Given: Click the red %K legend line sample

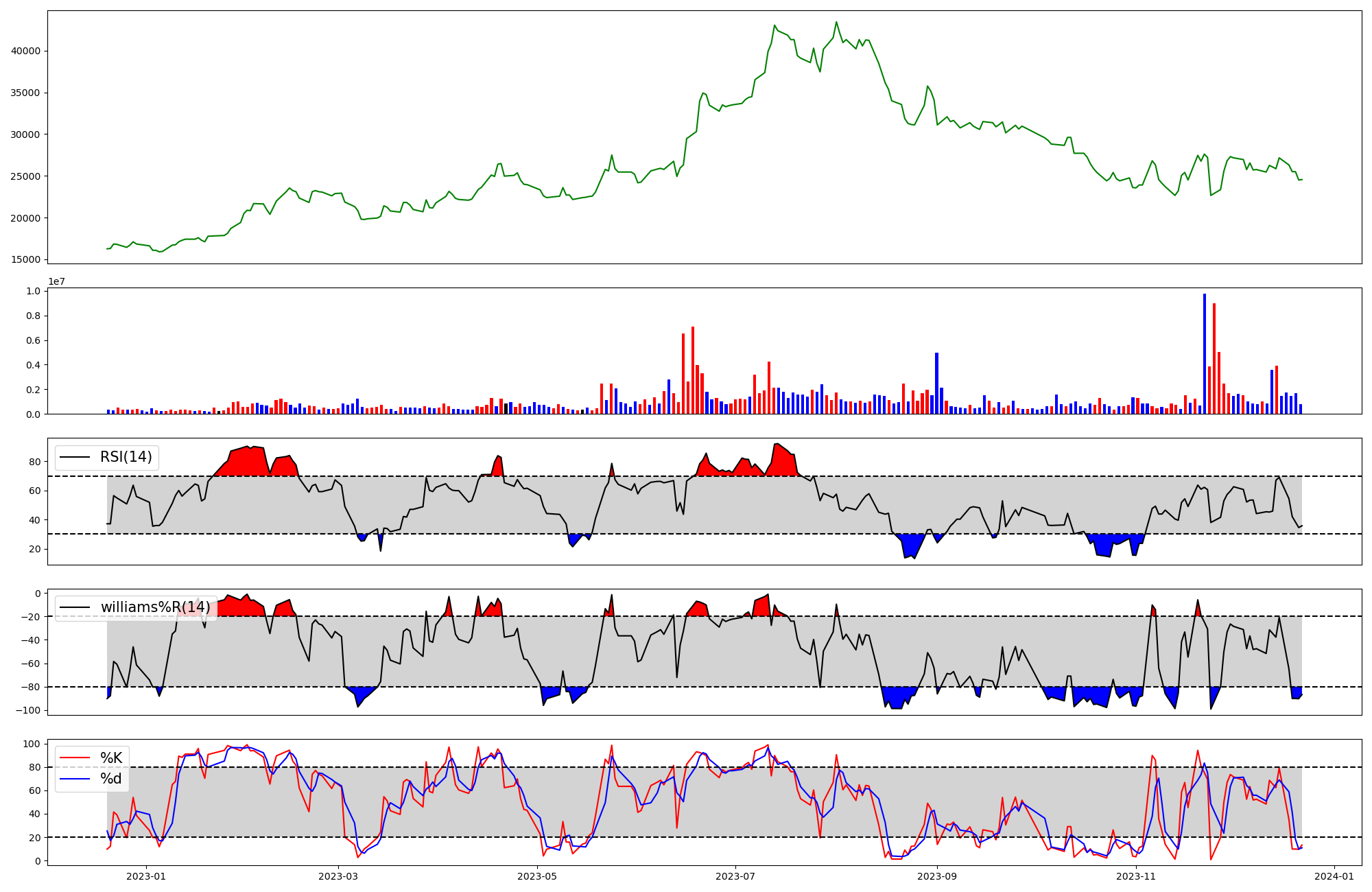Looking at the screenshot, I should click(75, 758).
